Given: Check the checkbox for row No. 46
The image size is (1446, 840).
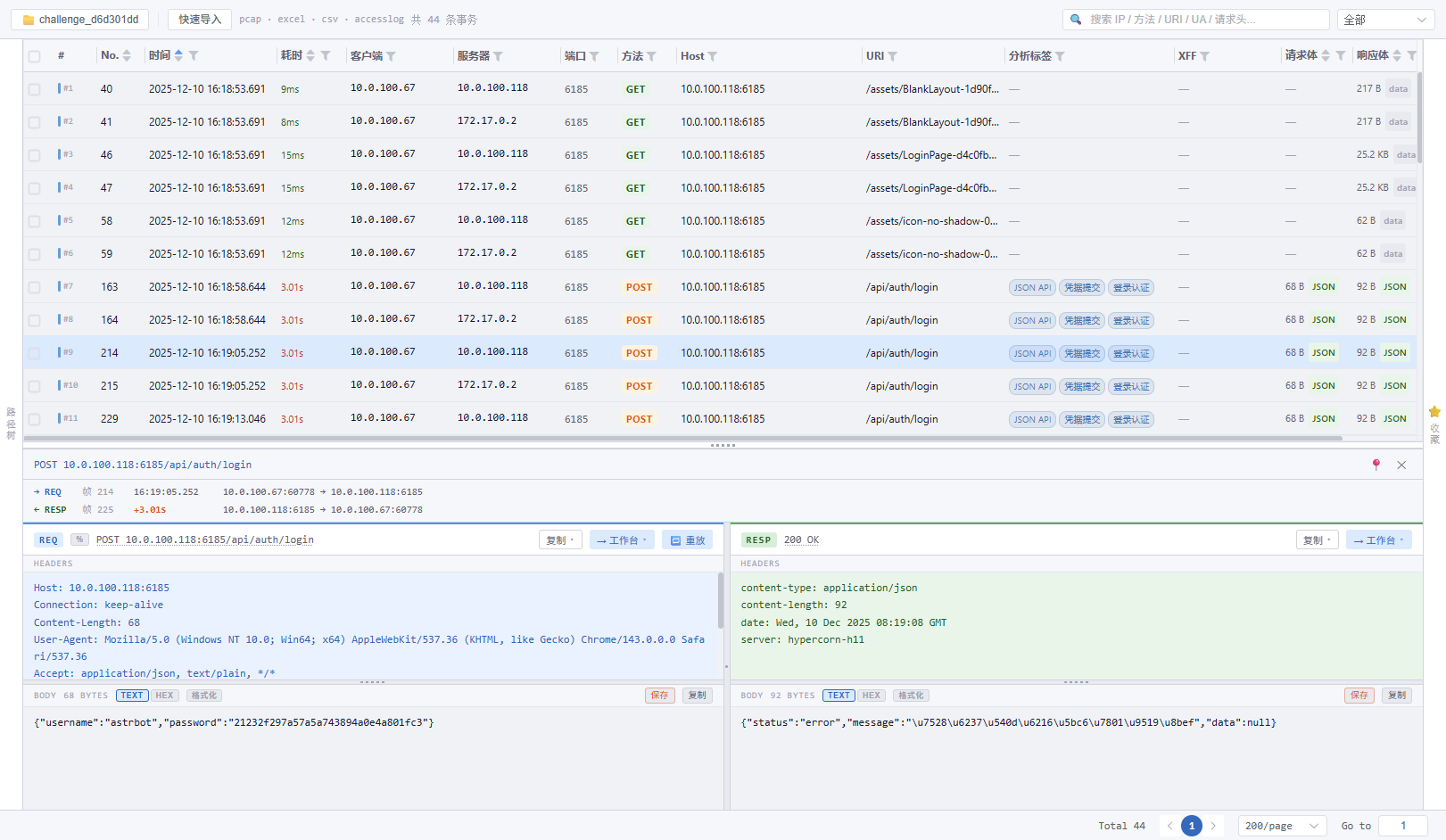Looking at the screenshot, I should [34, 155].
